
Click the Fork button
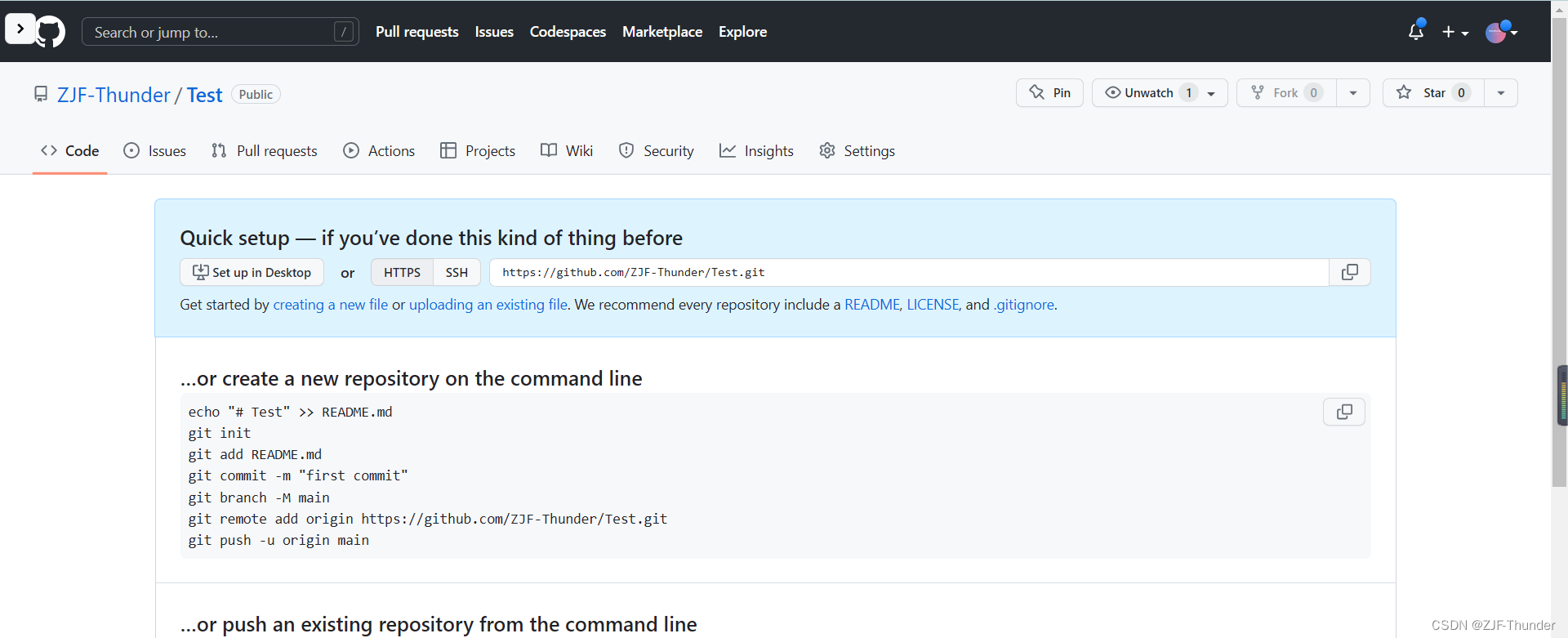[x=1286, y=92]
